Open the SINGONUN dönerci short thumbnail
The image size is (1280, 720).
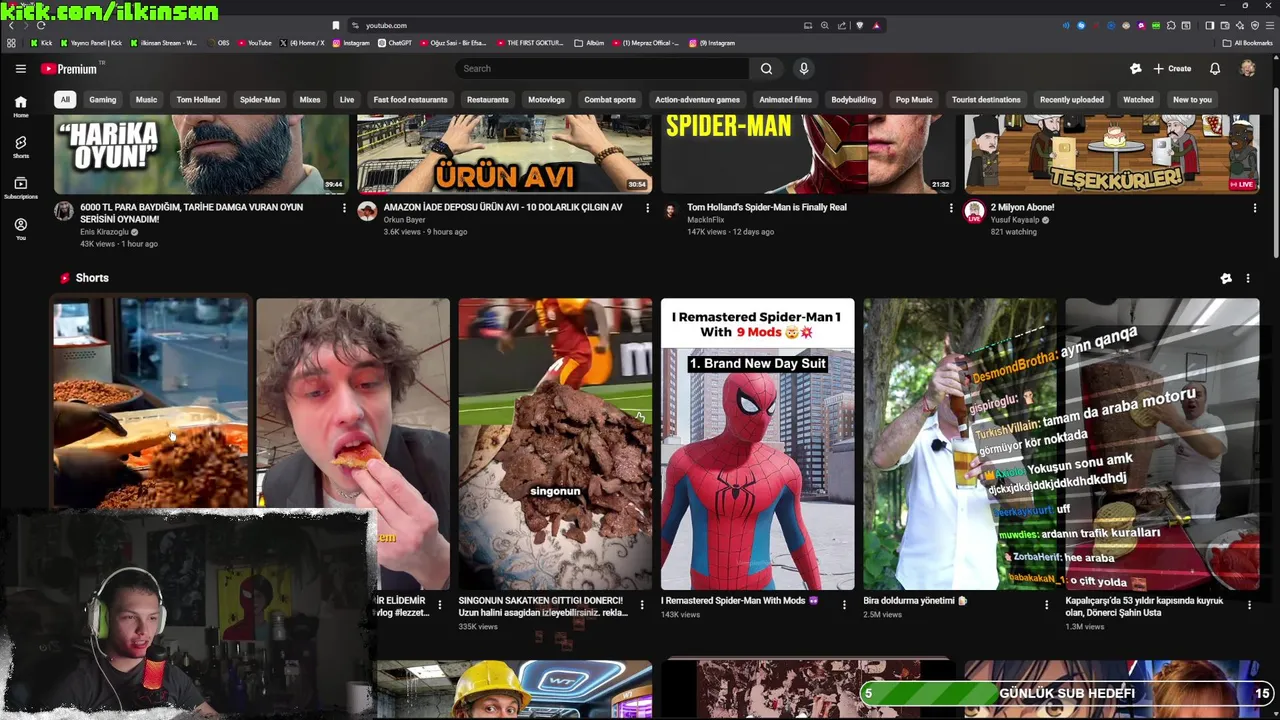tap(555, 444)
